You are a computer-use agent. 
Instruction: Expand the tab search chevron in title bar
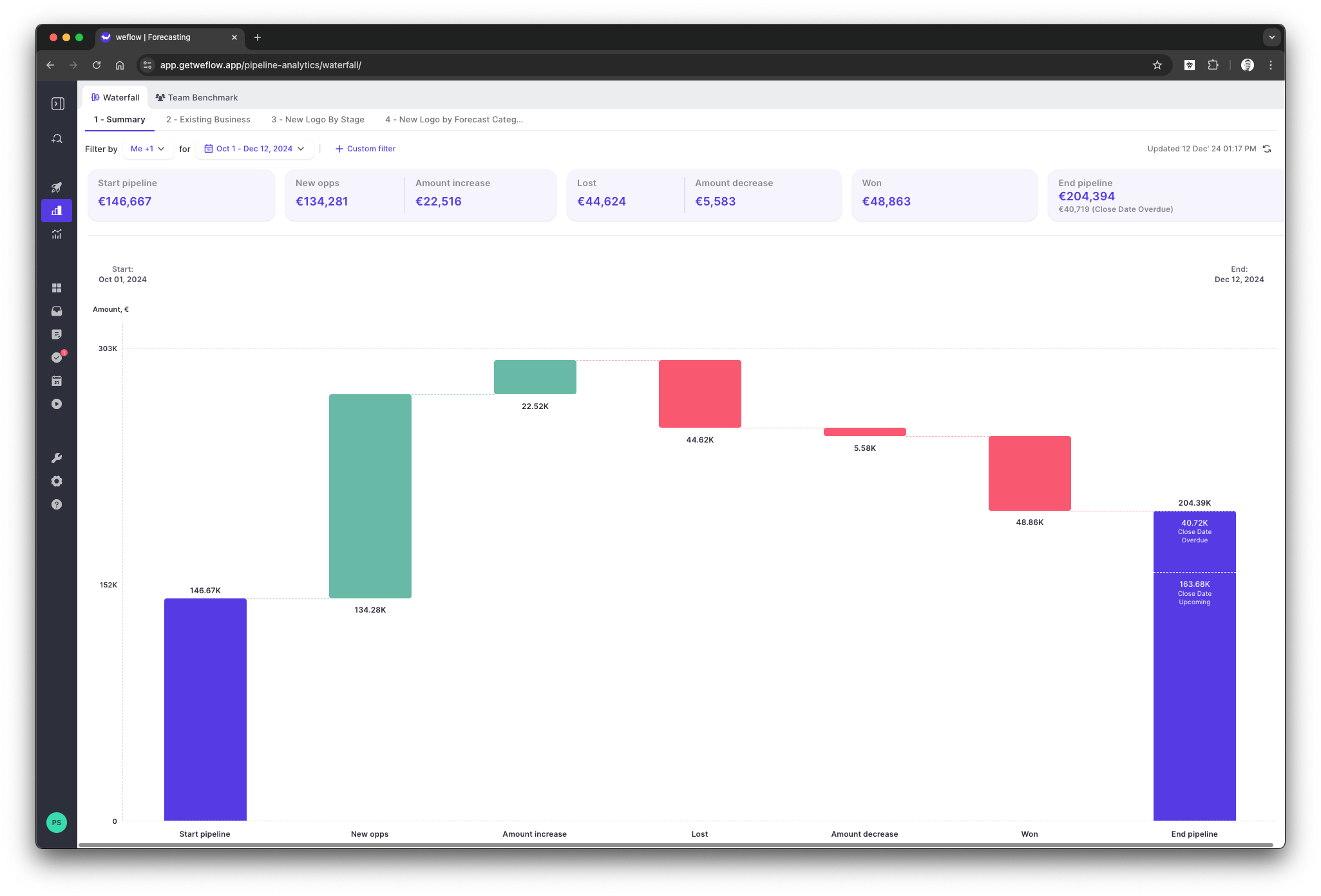pos(1271,37)
